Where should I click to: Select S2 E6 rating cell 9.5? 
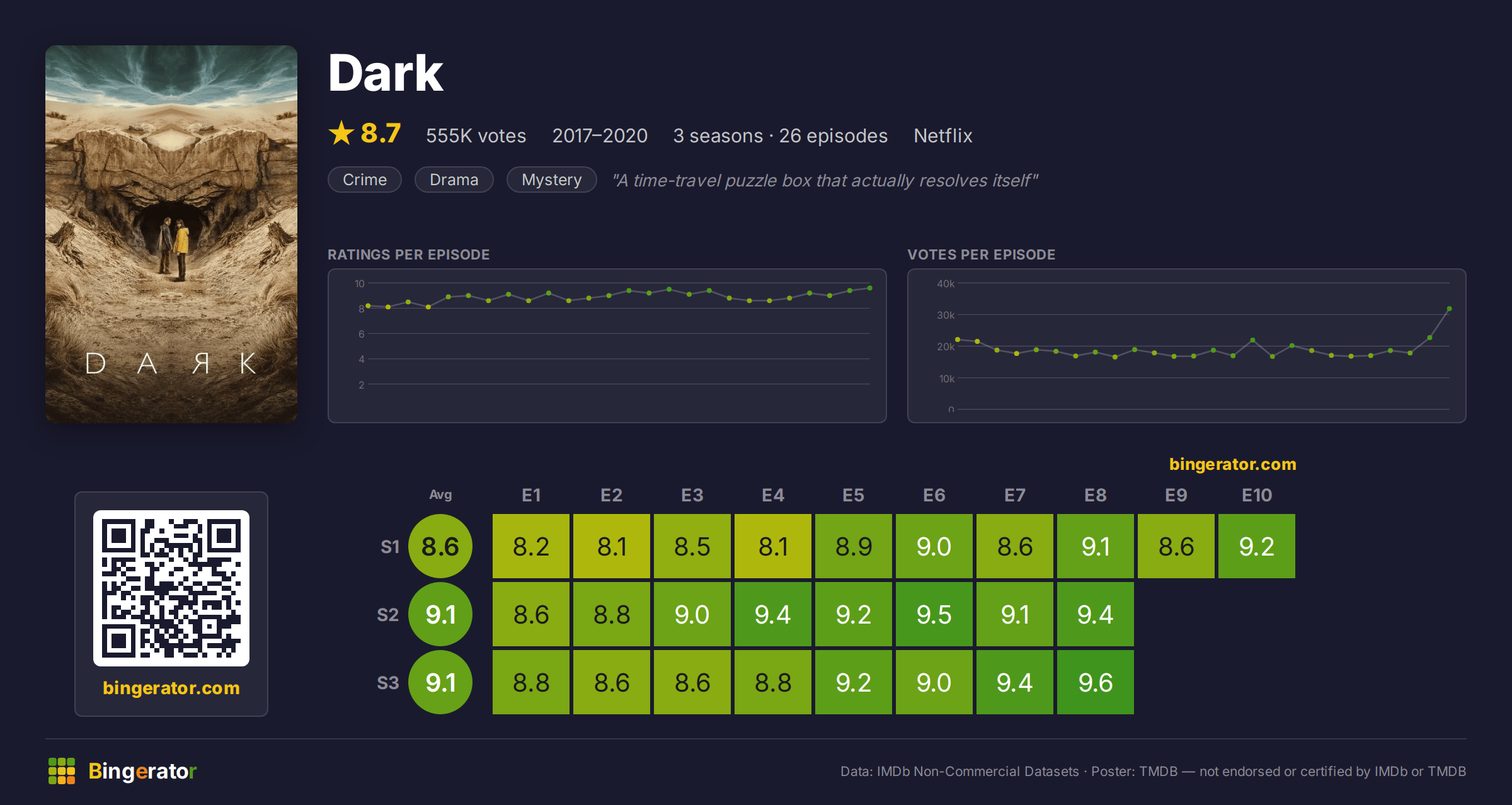(x=934, y=614)
